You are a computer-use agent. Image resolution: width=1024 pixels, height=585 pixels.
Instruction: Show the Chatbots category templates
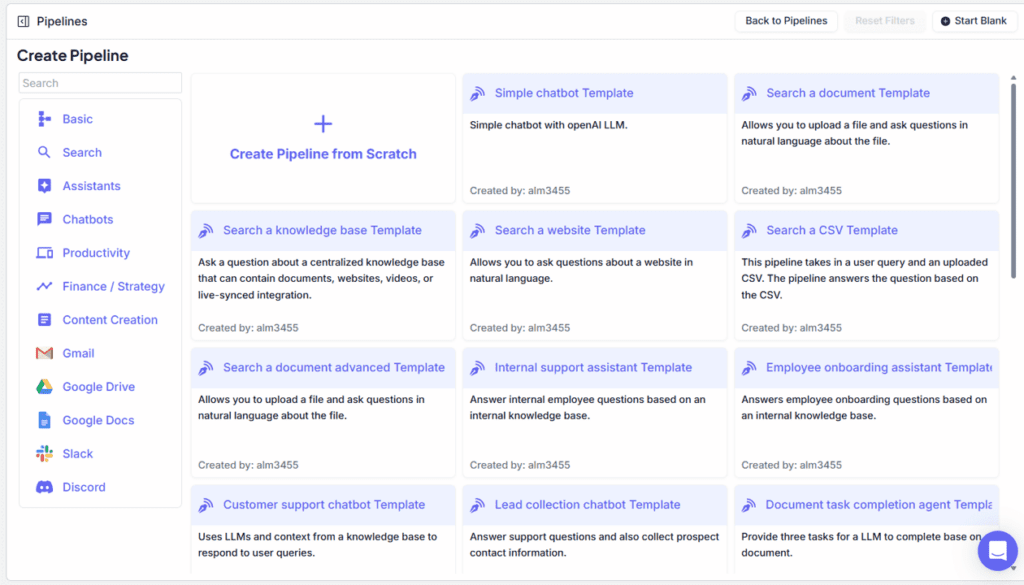88,219
